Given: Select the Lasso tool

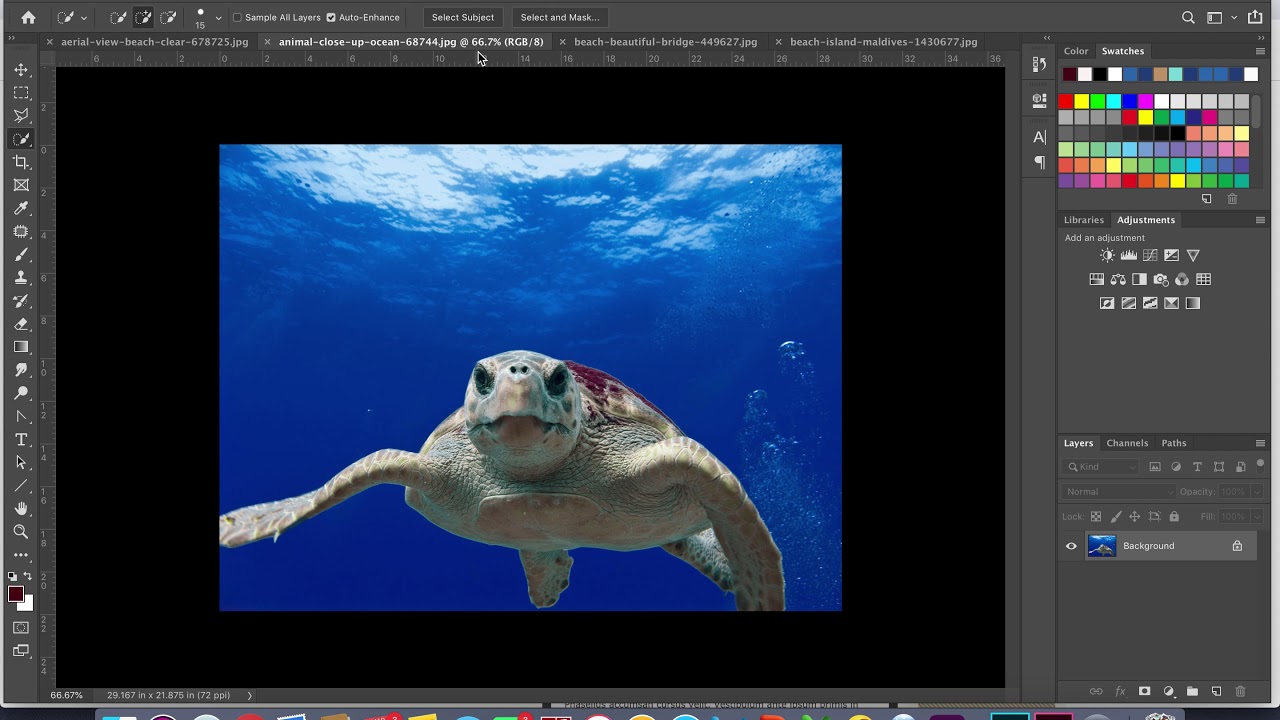Looking at the screenshot, I should tap(21, 116).
